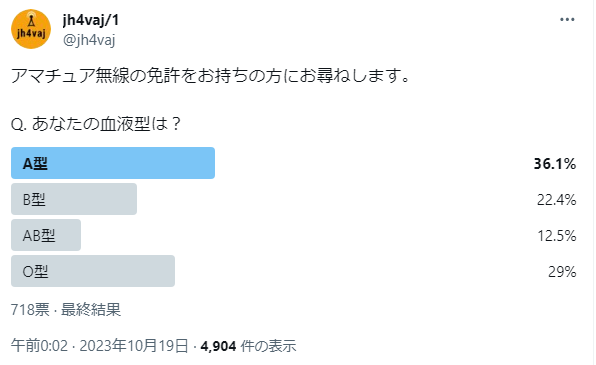Click the @jh4vaj username handle
The width and height of the screenshot is (596, 365).
click(x=89, y=40)
